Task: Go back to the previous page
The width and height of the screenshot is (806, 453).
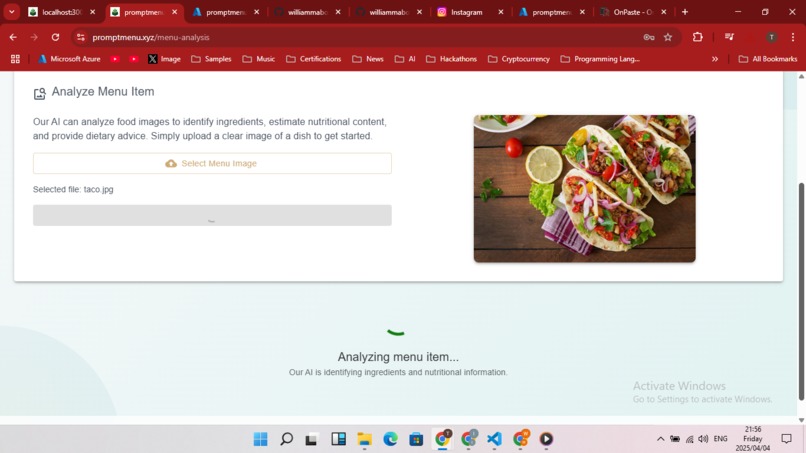Action: [13, 37]
